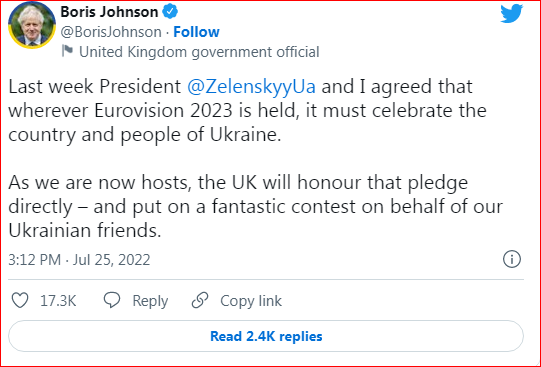Click the reply speech bubble icon
Viewport: 541px width, 367px height.
[112, 300]
